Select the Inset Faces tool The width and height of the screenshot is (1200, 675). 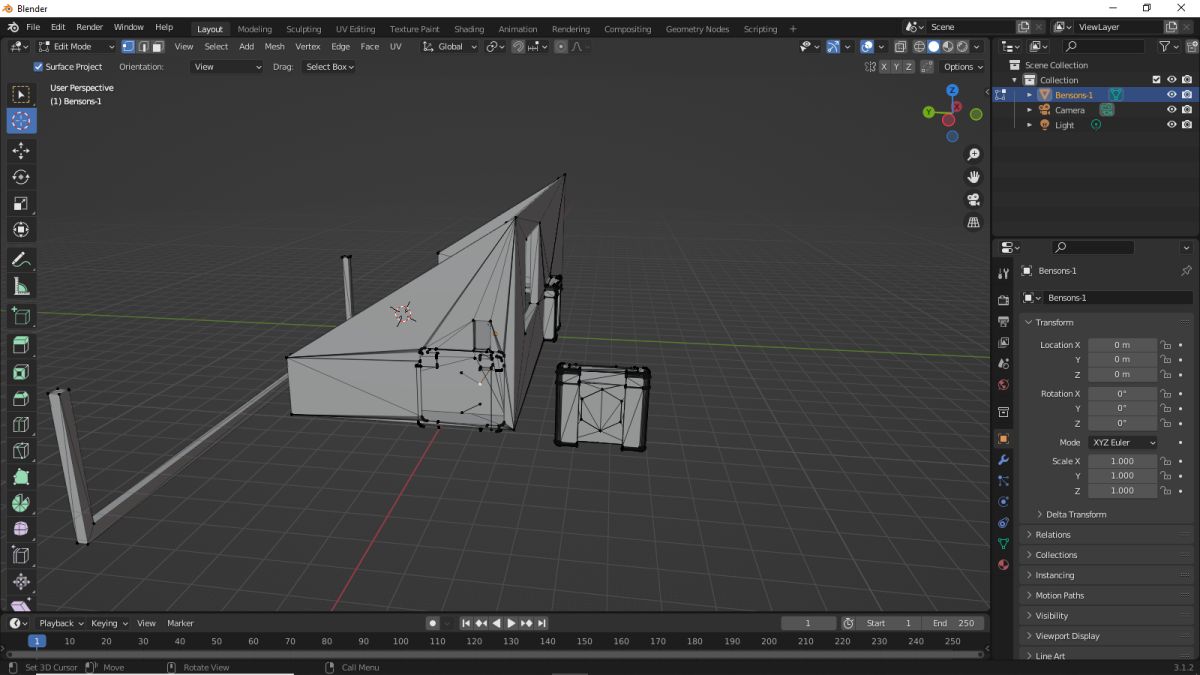point(21,372)
